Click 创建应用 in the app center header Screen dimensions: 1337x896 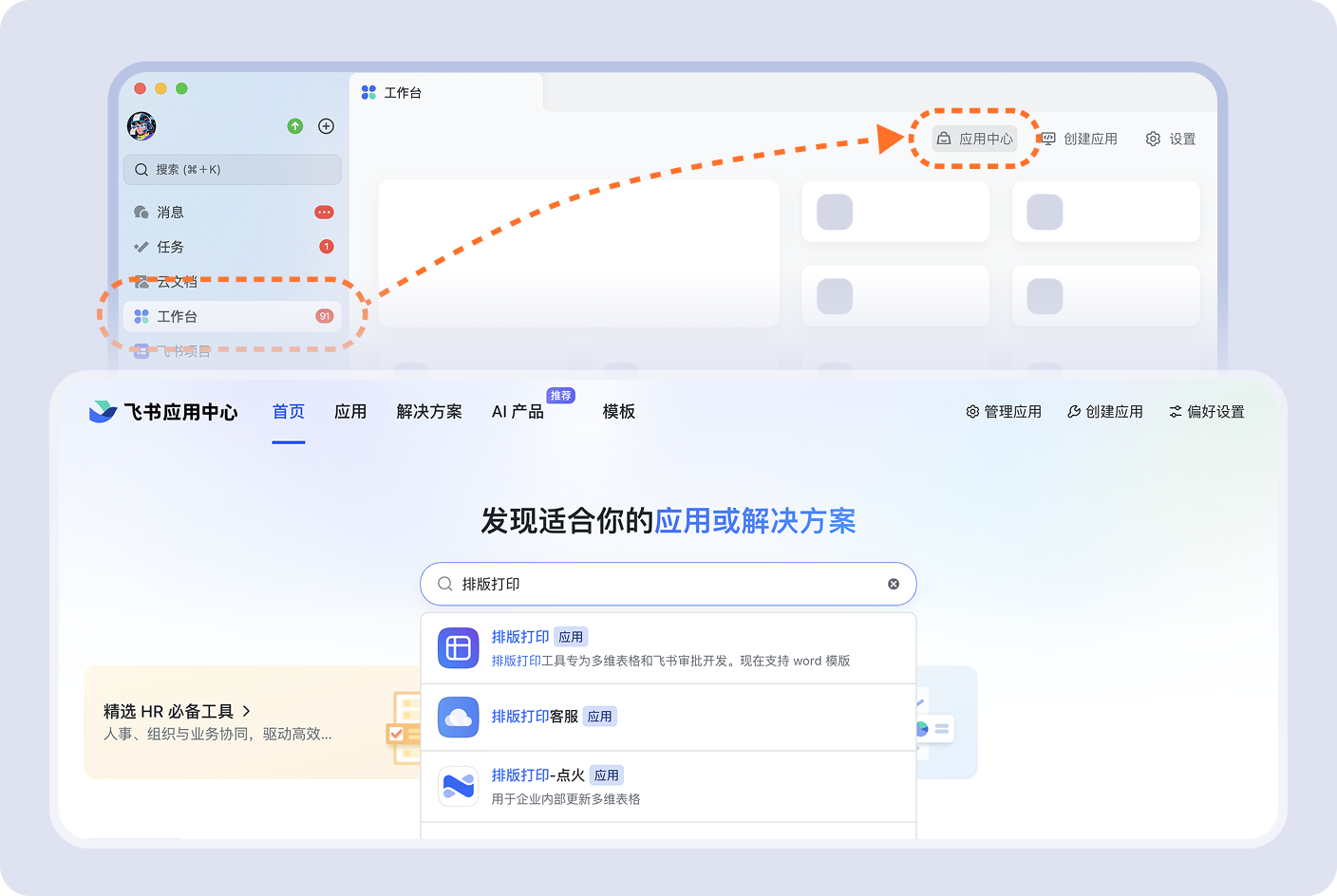pyautogui.click(x=1105, y=411)
